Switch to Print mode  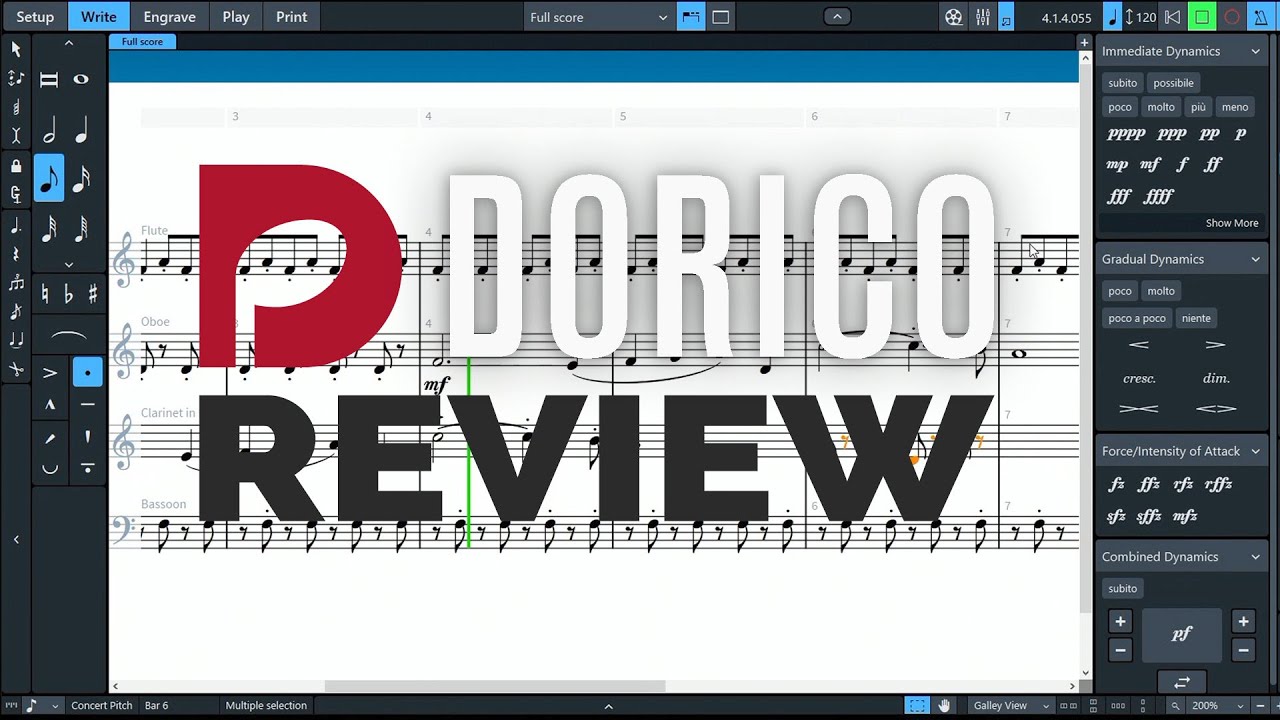[292, 17]
